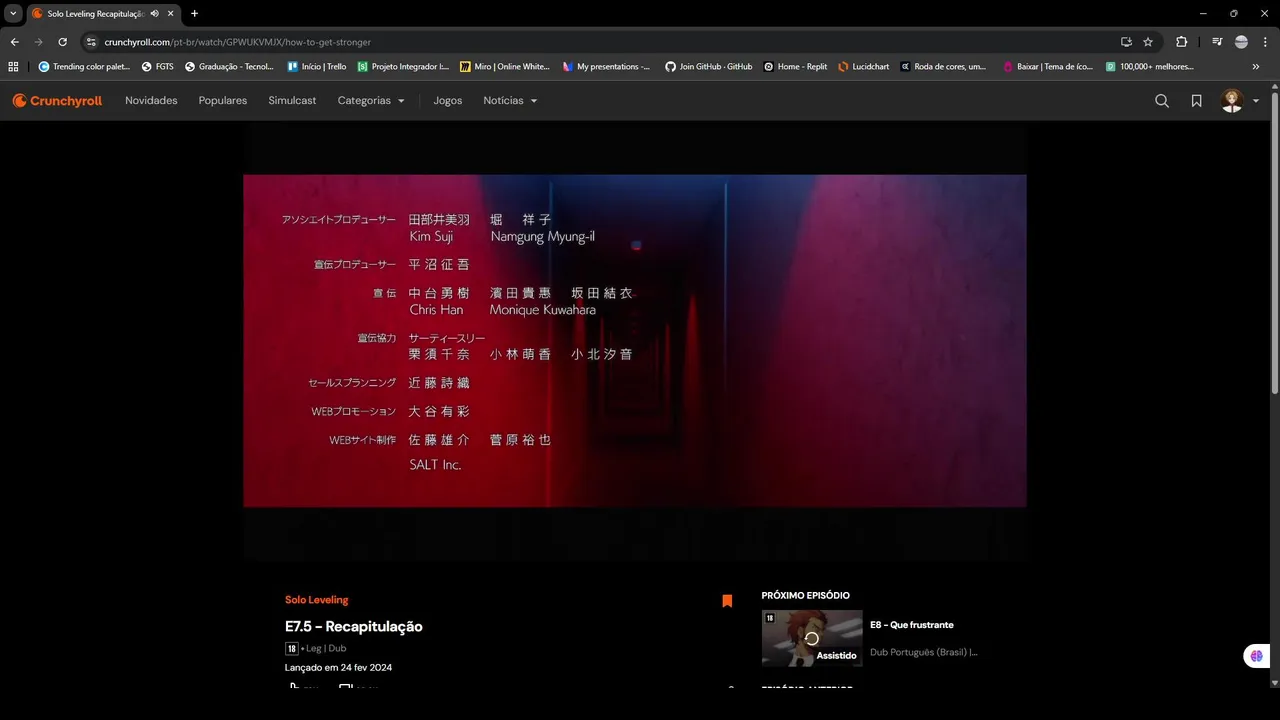1280x720 pixels.
Task: Open the Solo Leveling series link
Action: pyautogui.click(x=317, y=600)
